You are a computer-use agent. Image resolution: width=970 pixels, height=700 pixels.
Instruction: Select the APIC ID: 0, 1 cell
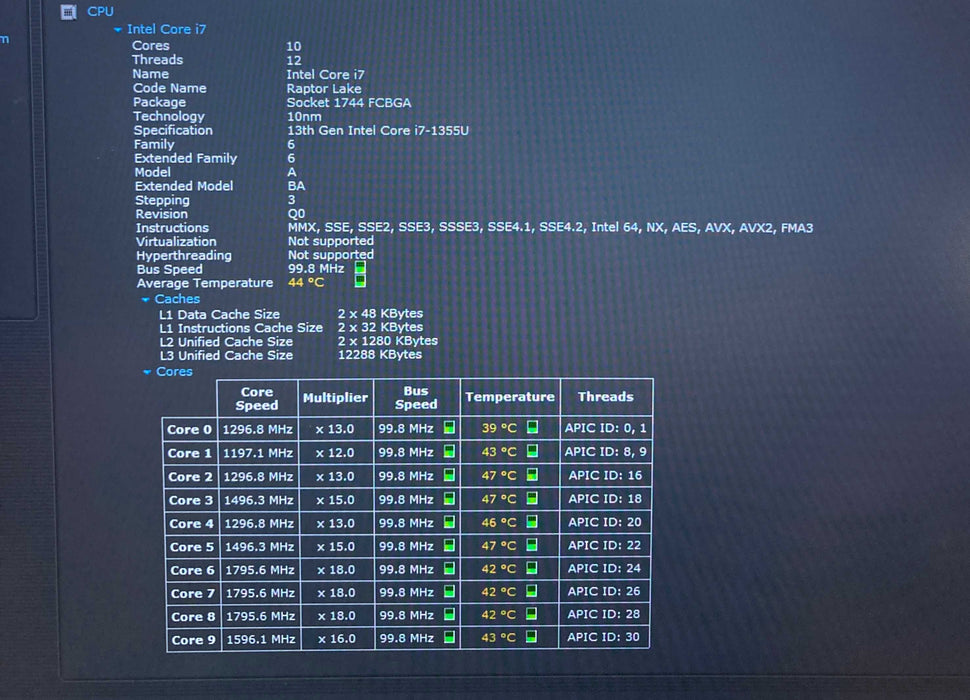pos(606,428)
